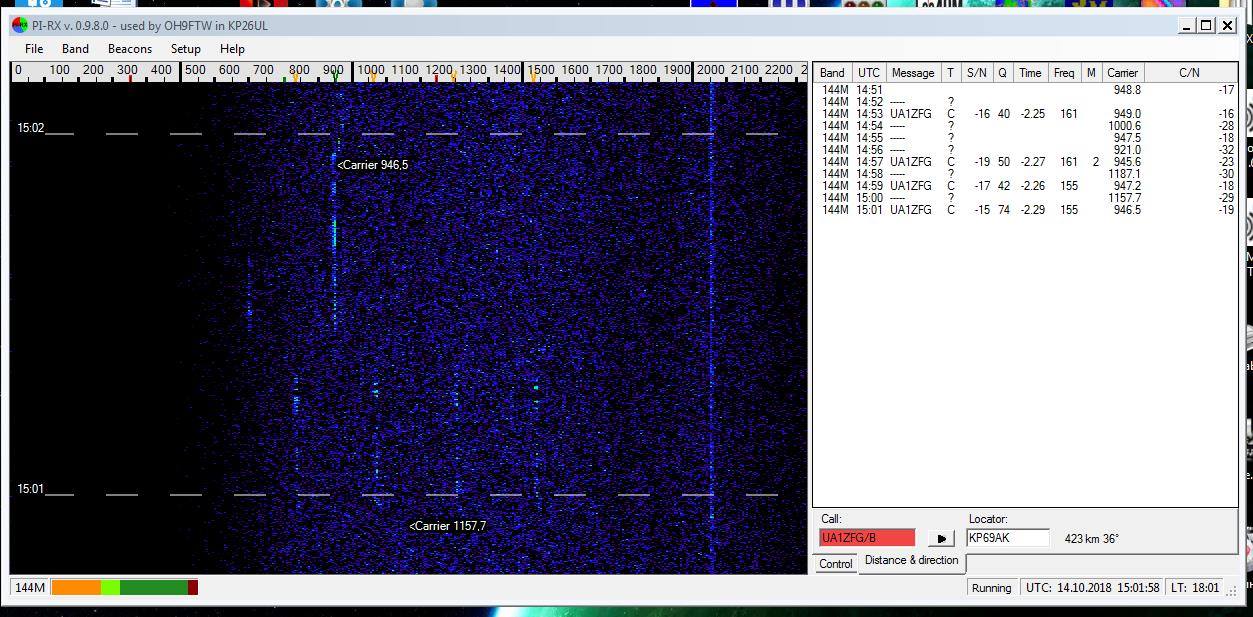Screen dimensions: 1253x617
Task: Open the File menu
Action: point(33,48)
